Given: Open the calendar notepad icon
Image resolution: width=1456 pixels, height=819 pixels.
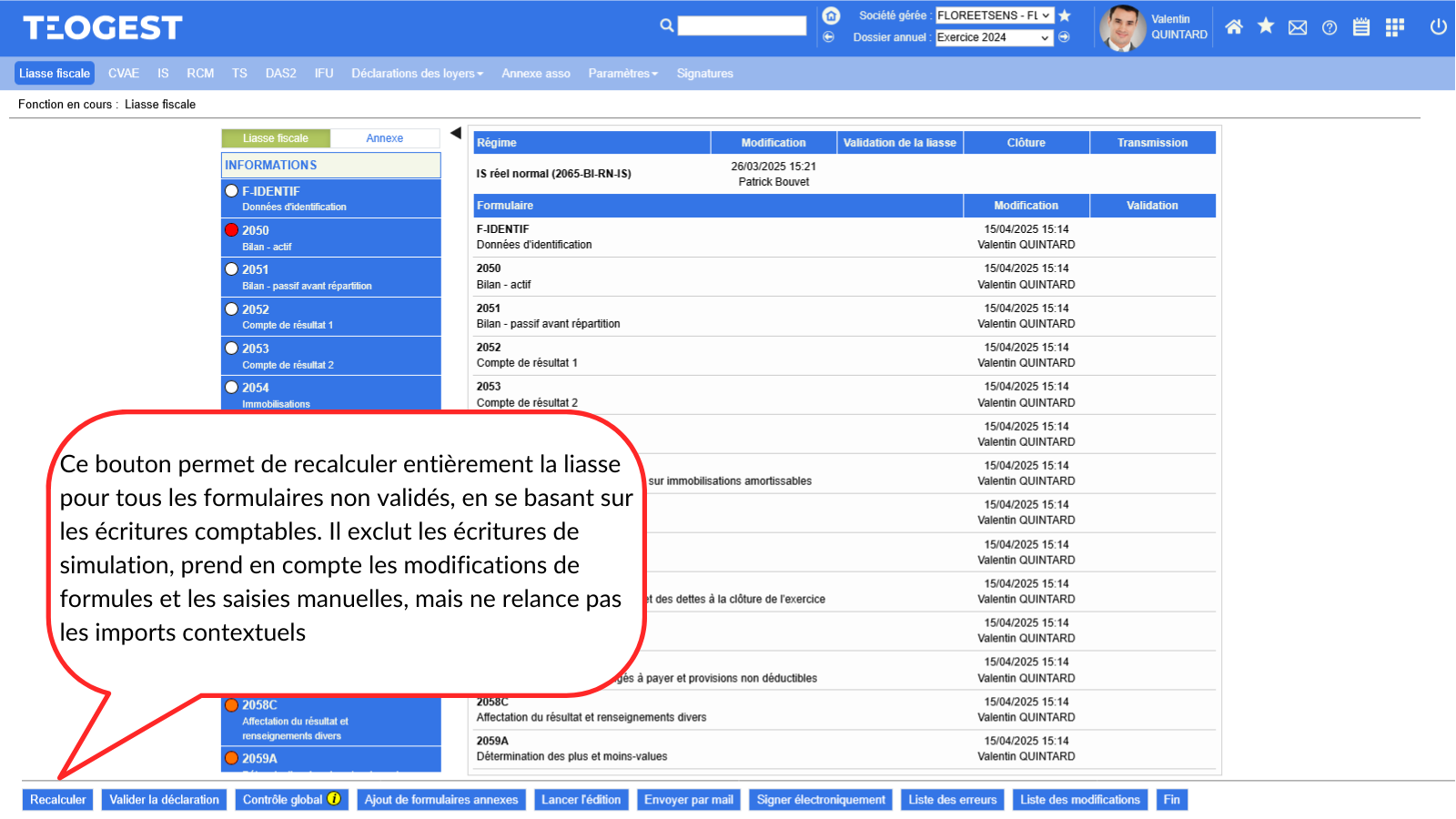Looking at the screenshot, I should (1361, 27).
